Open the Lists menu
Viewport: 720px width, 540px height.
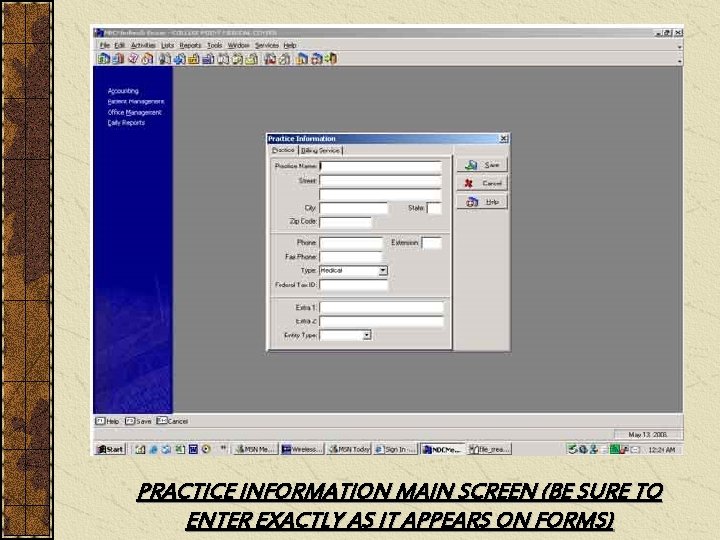point(167,45)
